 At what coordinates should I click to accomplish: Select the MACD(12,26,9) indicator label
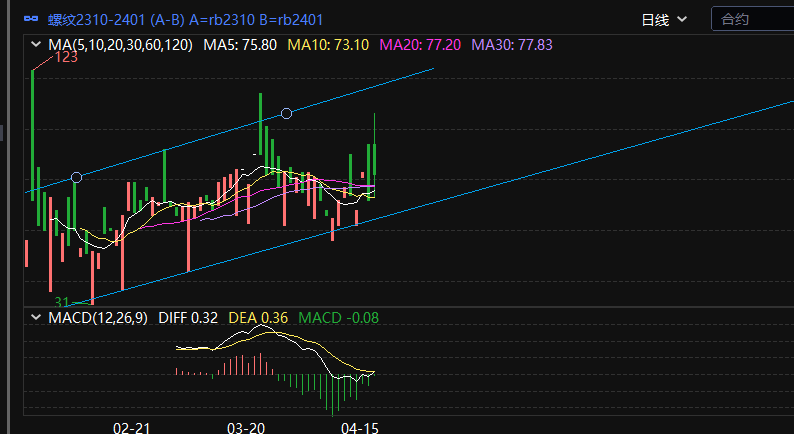[x=98, y=318]
